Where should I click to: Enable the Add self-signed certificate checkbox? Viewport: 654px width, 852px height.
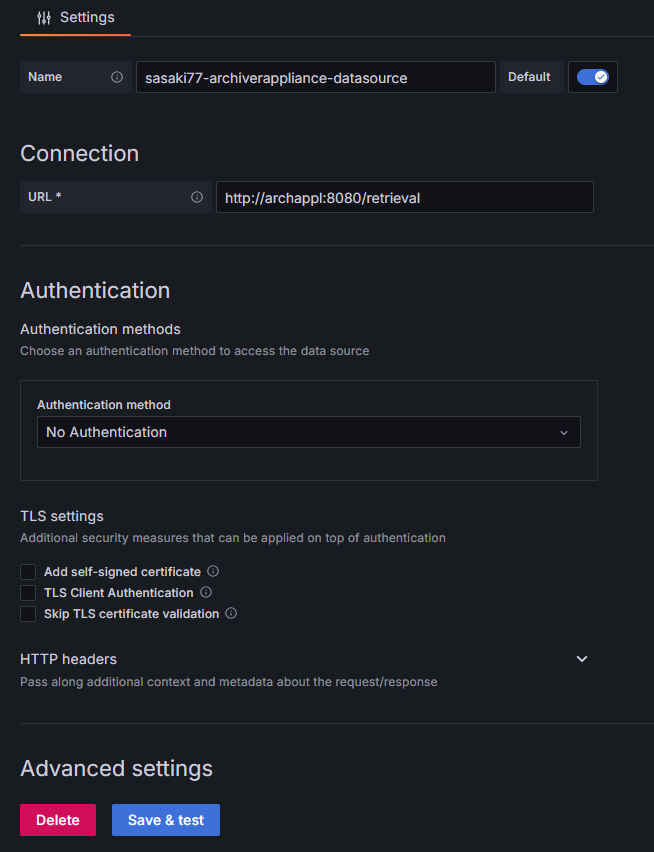tap(27, 571)
